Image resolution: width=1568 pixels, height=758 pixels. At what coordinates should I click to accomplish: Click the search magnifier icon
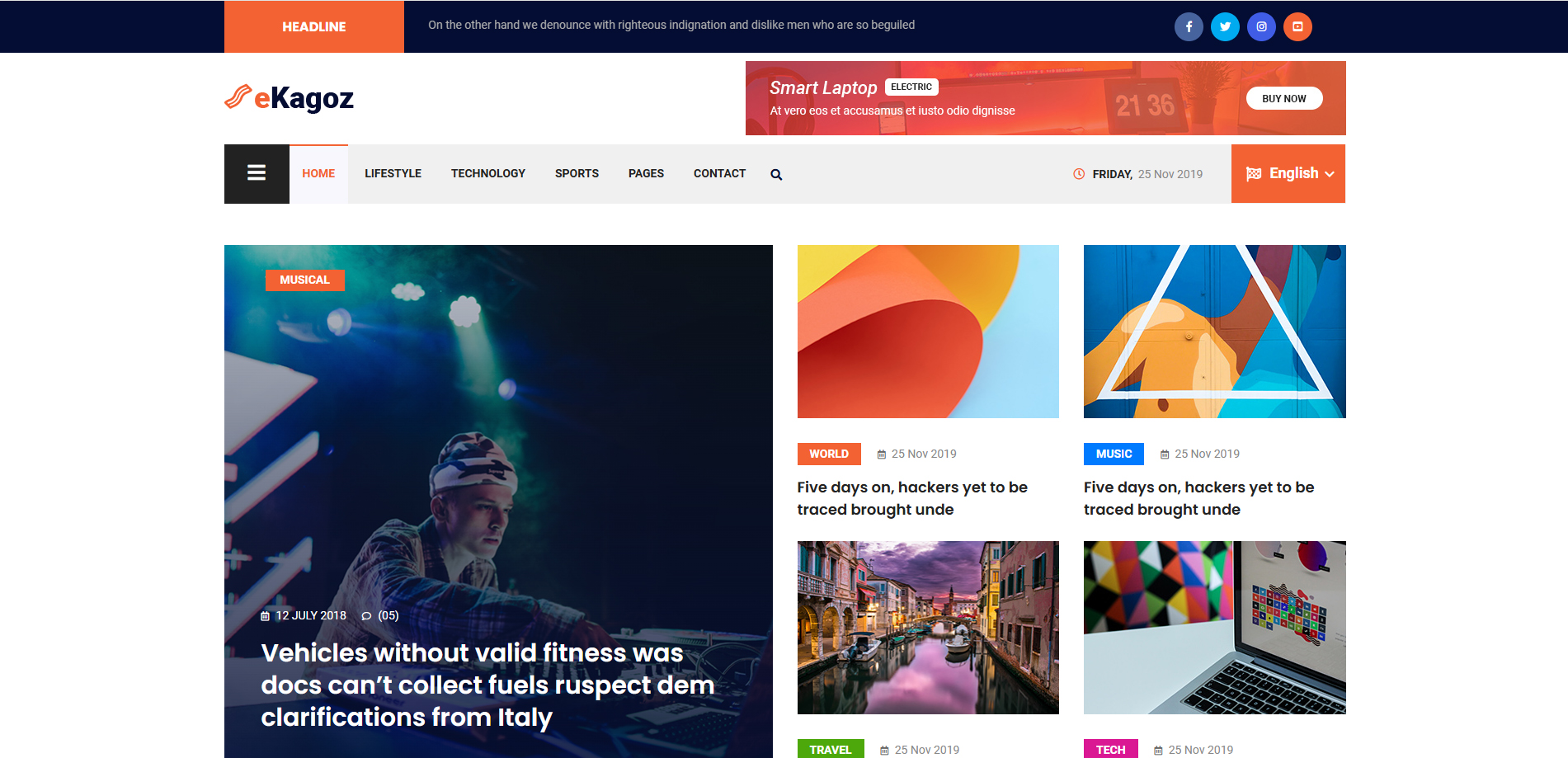[776, 174]
